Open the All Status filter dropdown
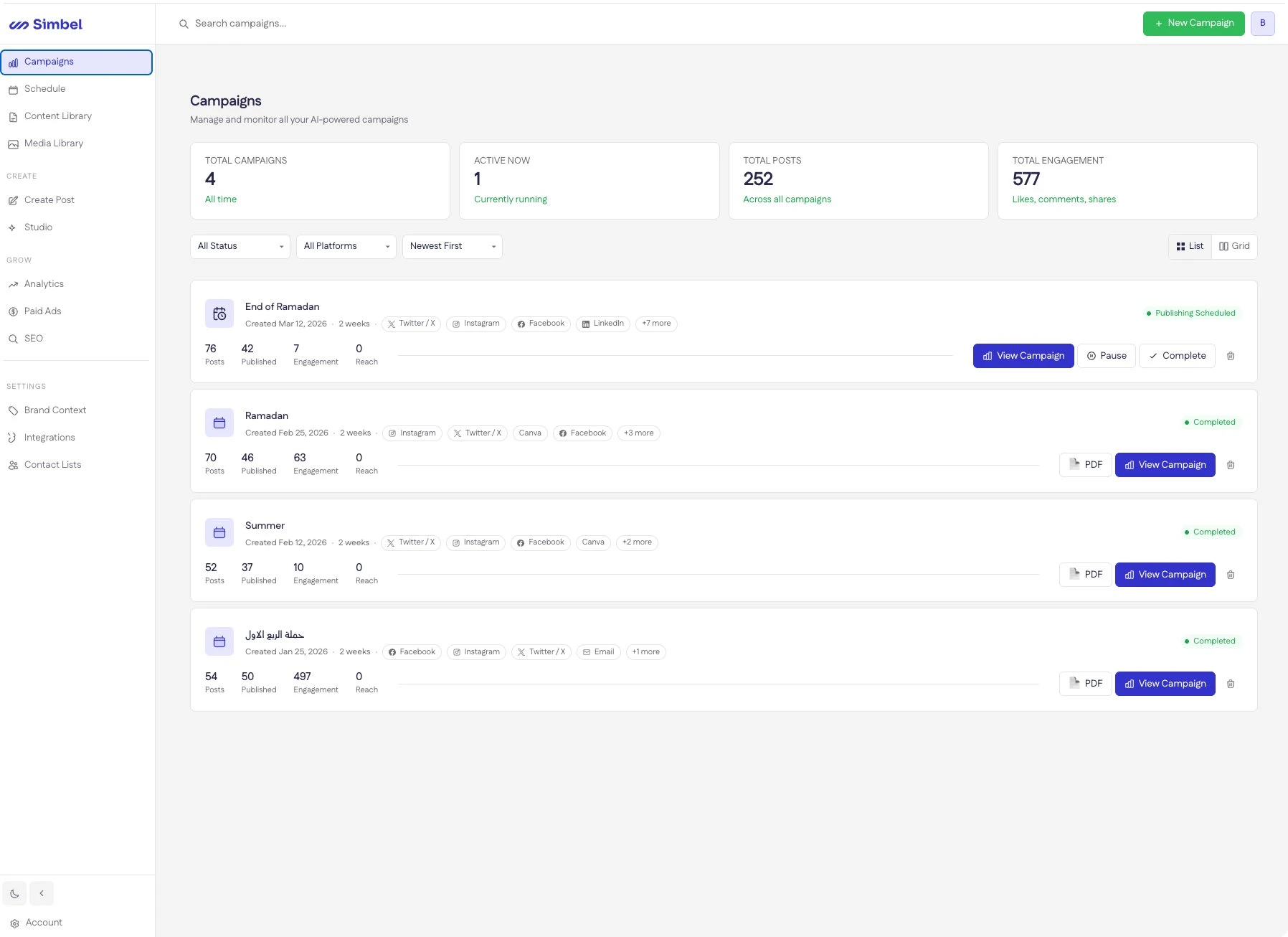Viewport: 1288px width, 937px height. (240, 246)
